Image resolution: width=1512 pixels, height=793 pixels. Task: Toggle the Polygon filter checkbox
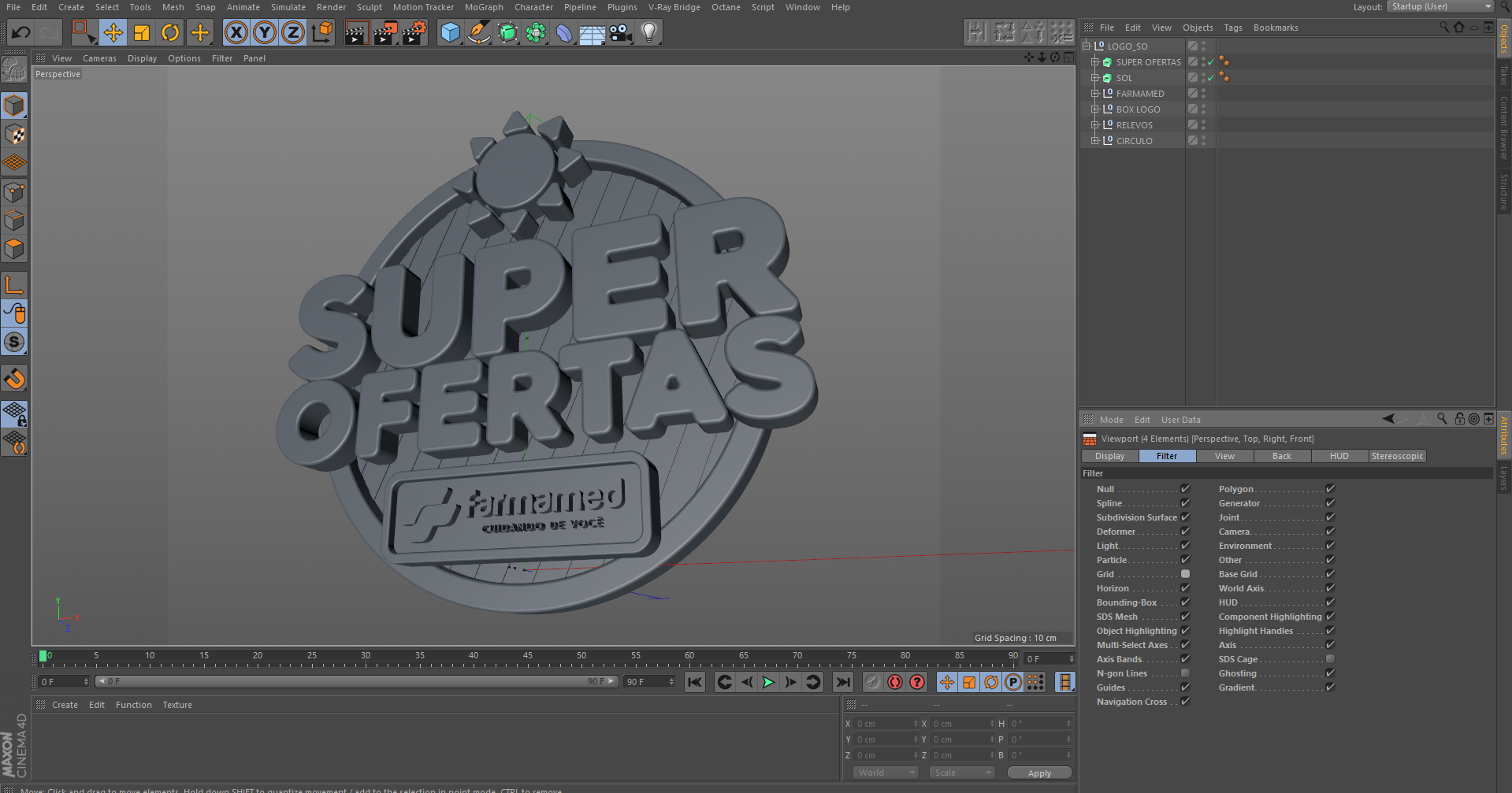(x=1330, y=489)
